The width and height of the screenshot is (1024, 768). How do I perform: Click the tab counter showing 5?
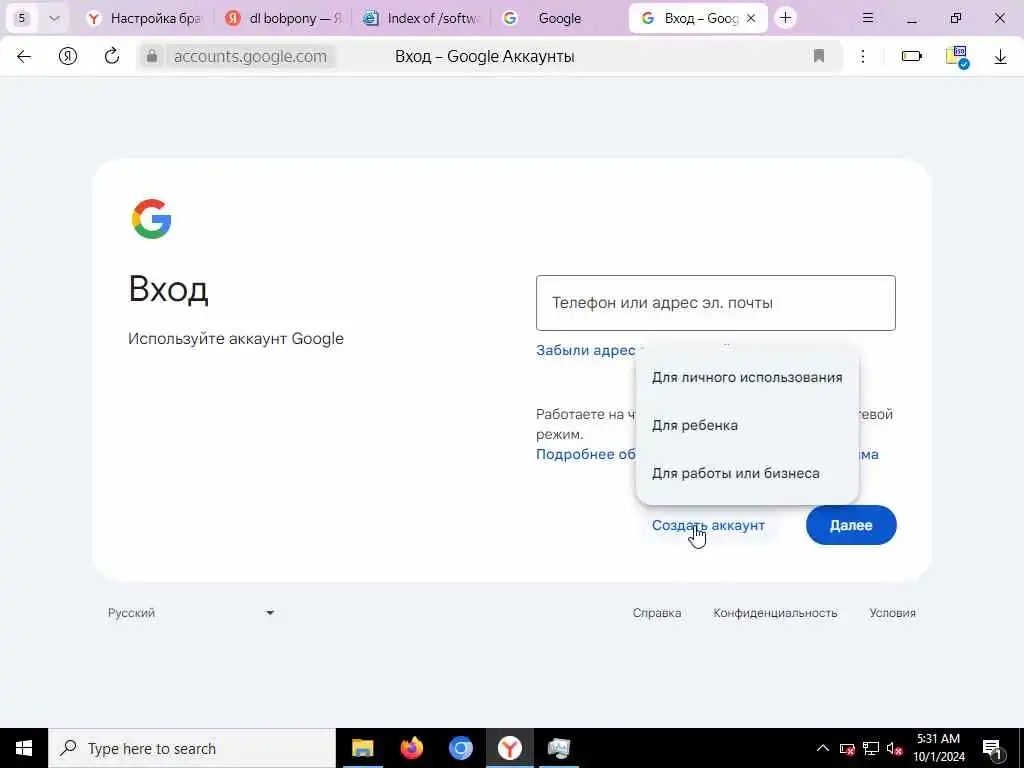[22, 18]
